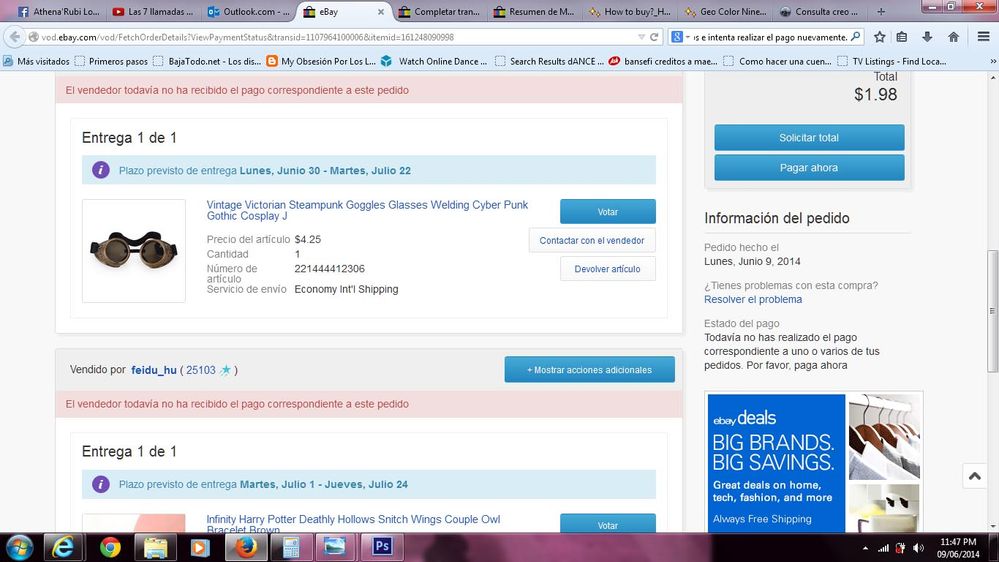Open Photoshop from the taskbar
Screen dimensions: 999x562
[382, 547]
